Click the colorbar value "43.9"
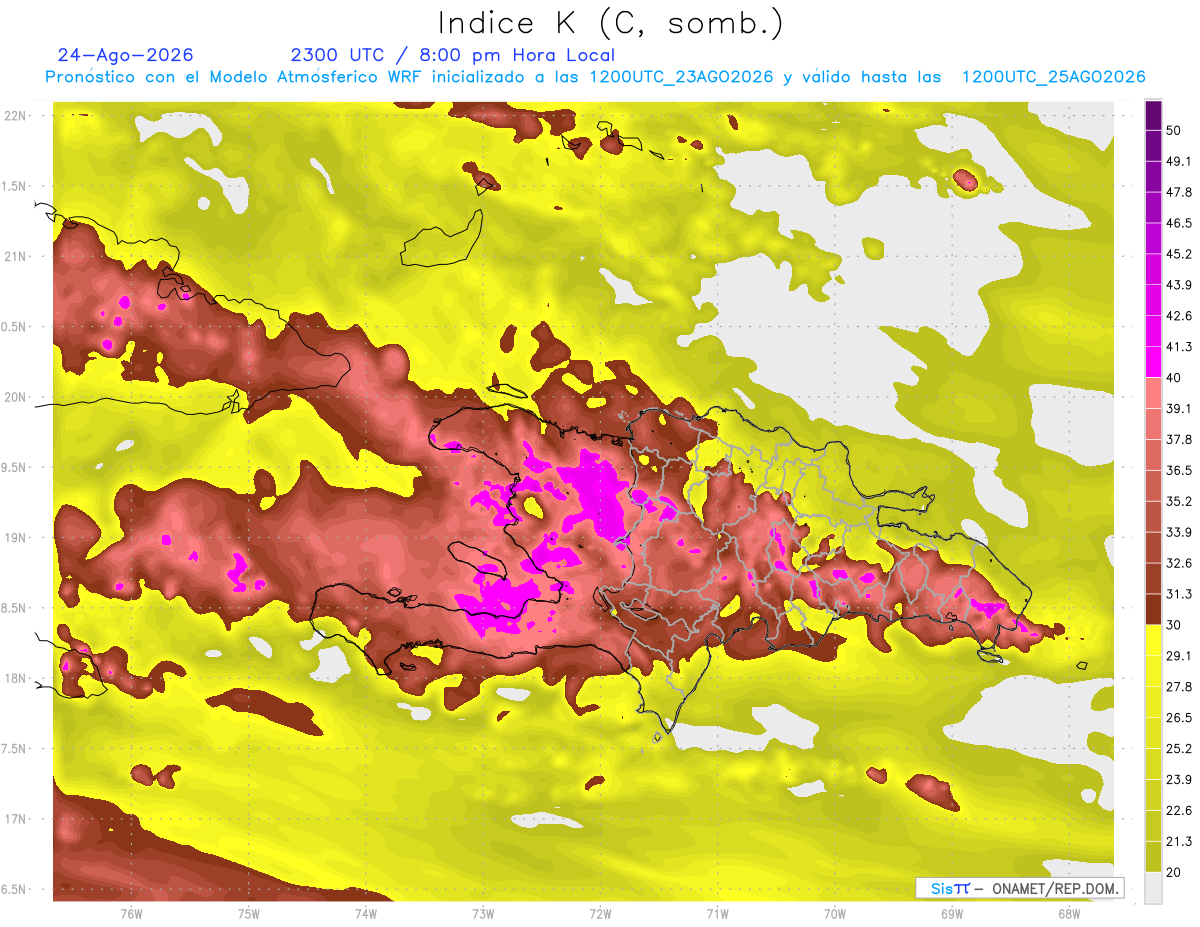This screenshot has width=1200, height=927. click(x=1179, y=285)
